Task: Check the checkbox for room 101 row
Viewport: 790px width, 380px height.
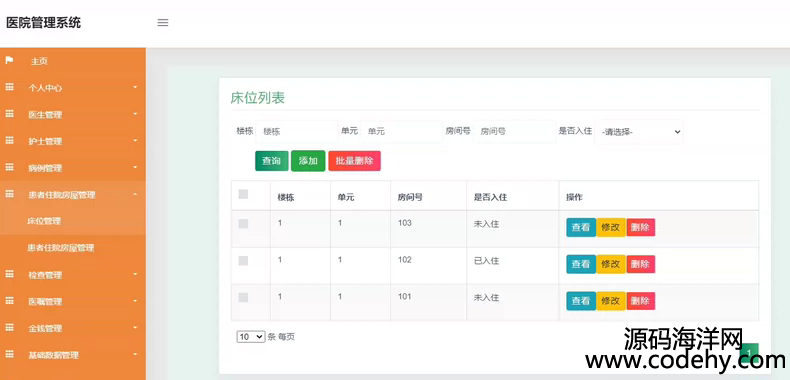Action: coord(243,297)
